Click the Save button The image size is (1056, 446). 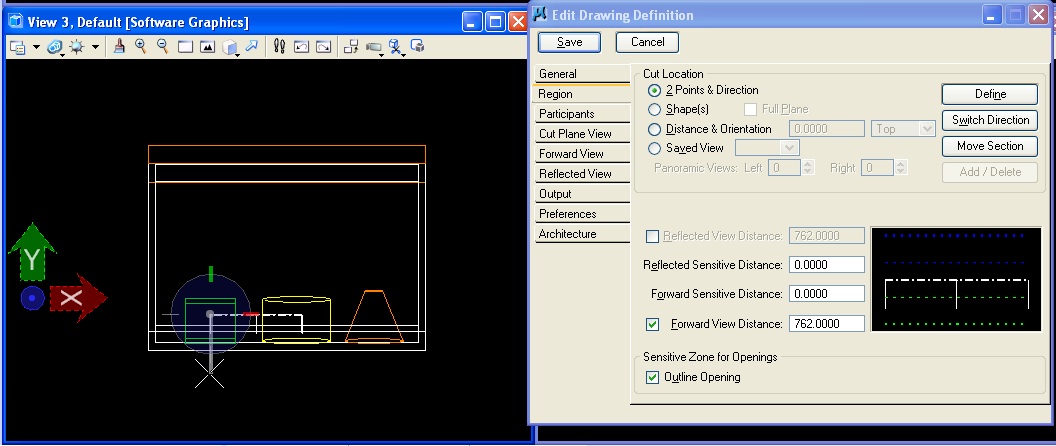pos(569,42)
